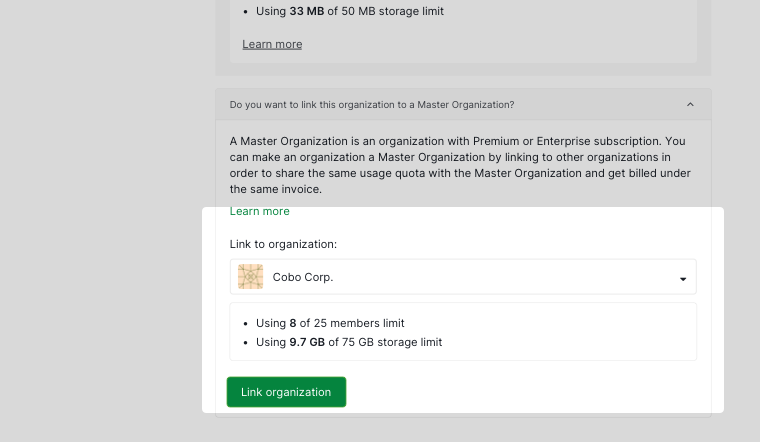Collapse the Master Organization section chevron
Screen dimensions: 760x442
coord(690,104)
